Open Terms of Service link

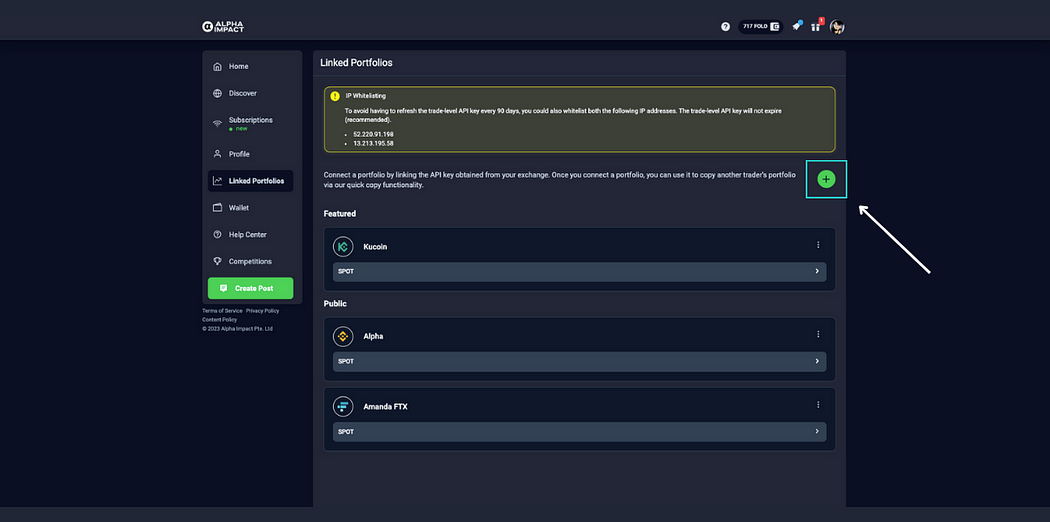pyautogui.click(x=222, y=311)
